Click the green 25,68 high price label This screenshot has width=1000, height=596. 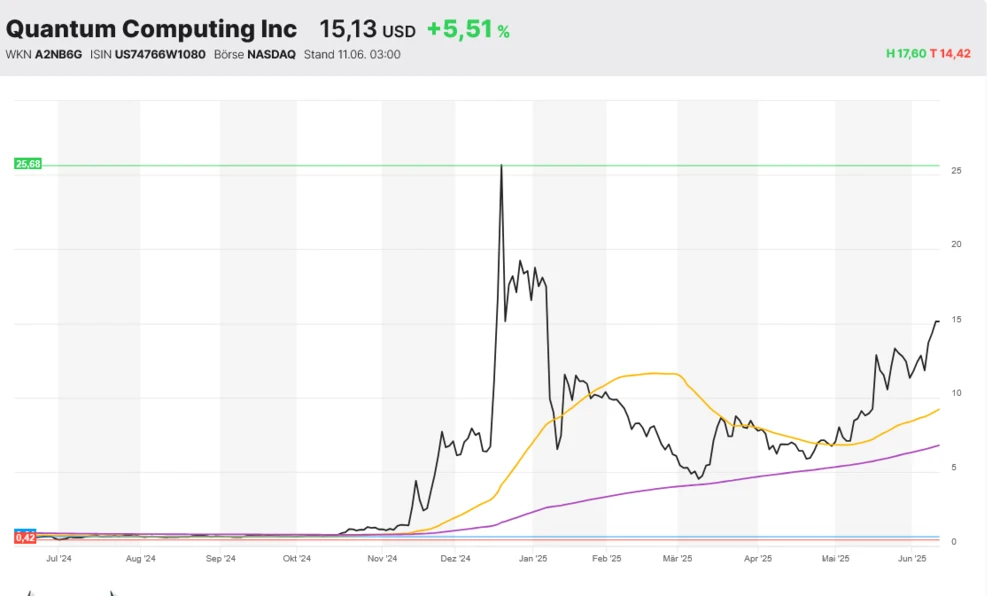pos(28,164)
